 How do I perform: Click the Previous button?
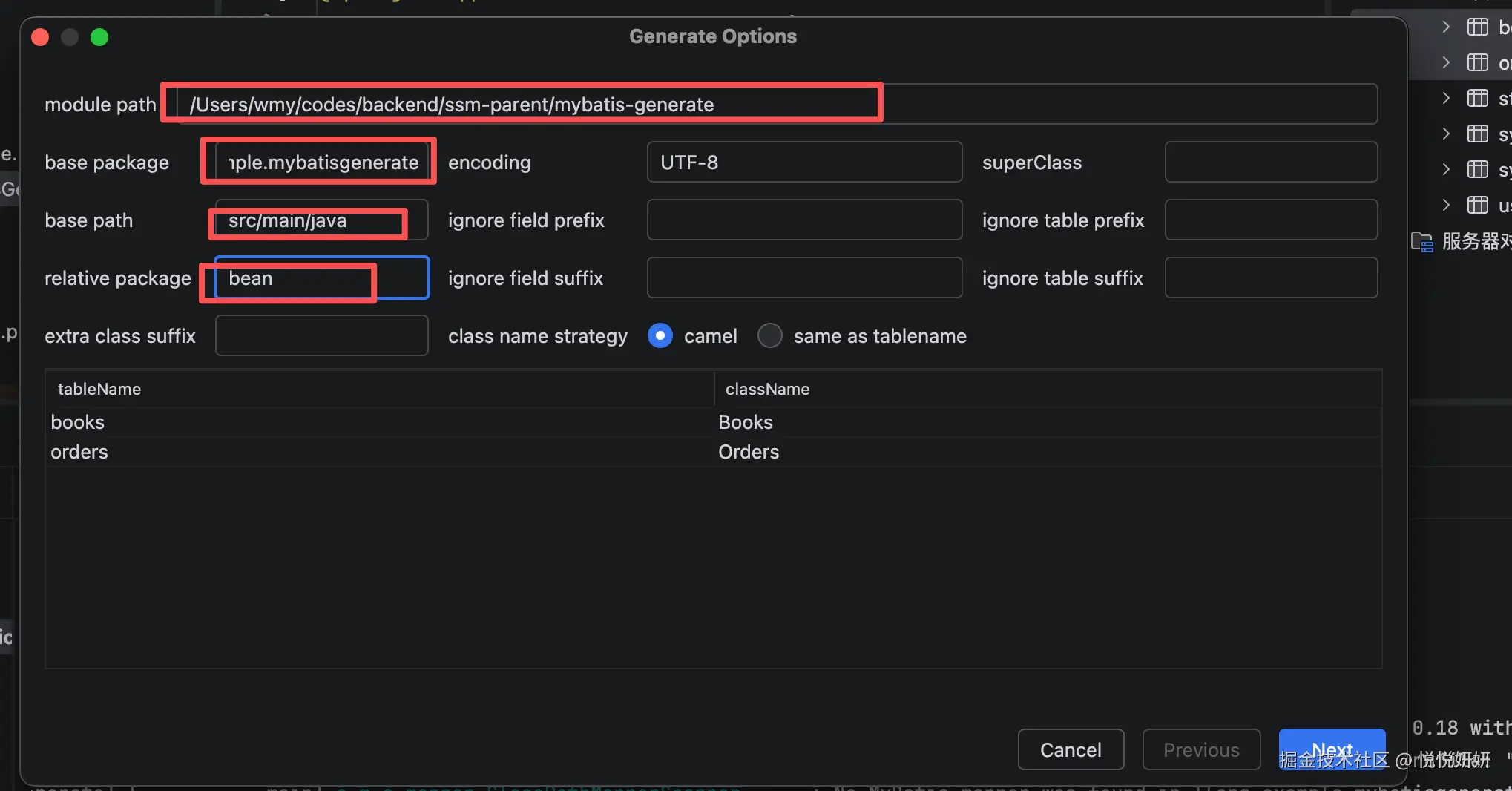[x=1201, y=750]
